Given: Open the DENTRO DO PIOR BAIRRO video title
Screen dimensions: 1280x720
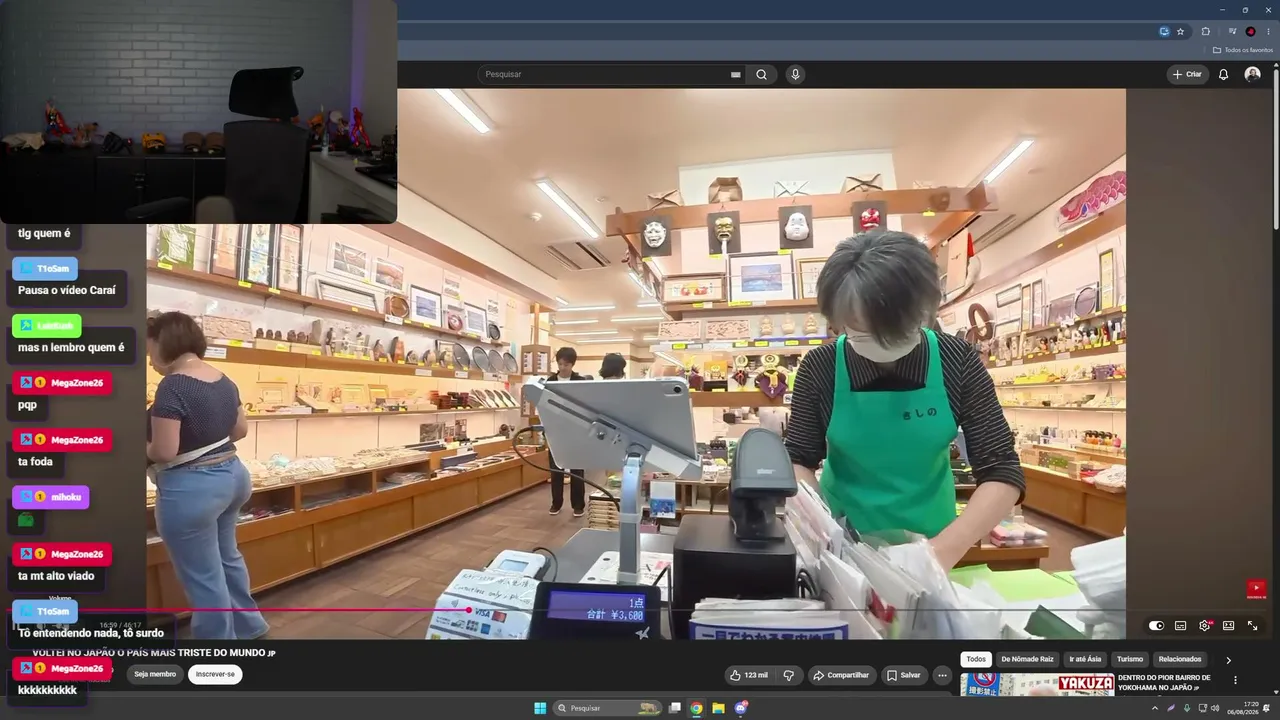Looking at the screenshot, I should [1164, 683].
